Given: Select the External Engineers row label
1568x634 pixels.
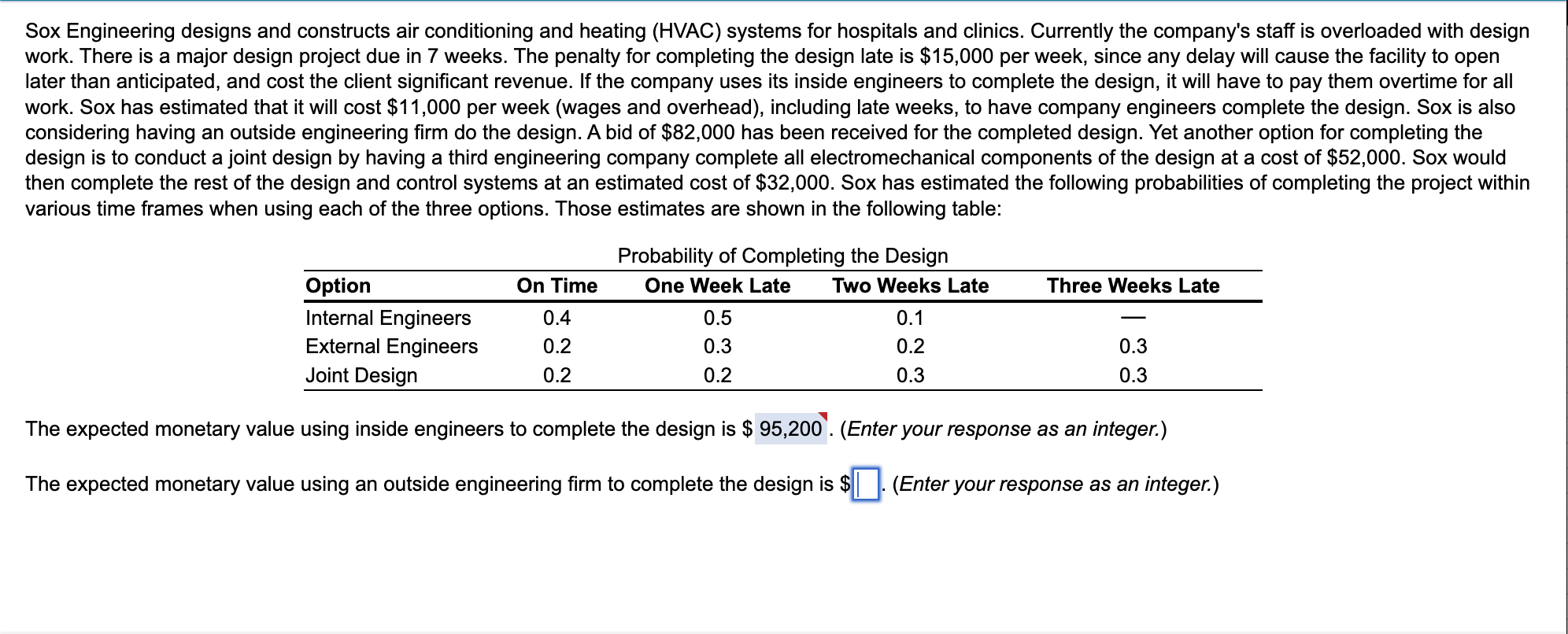Looking at the screenshot, I should pyautogui.click(x=391, y=347).
